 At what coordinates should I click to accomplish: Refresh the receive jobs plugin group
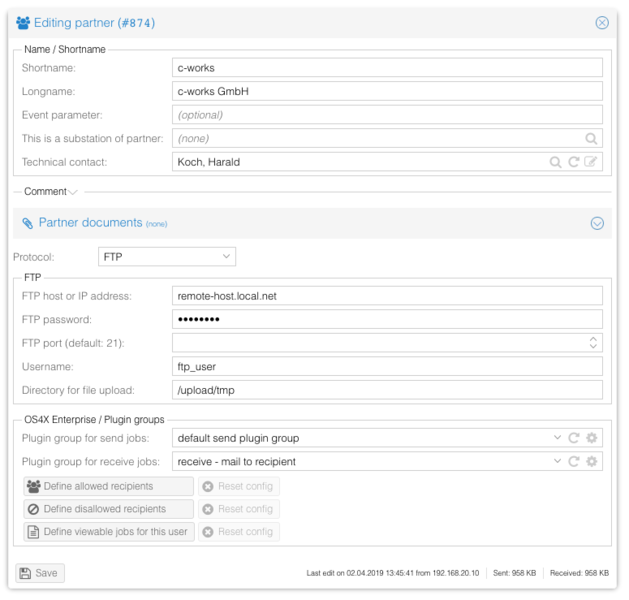point(573,461)
